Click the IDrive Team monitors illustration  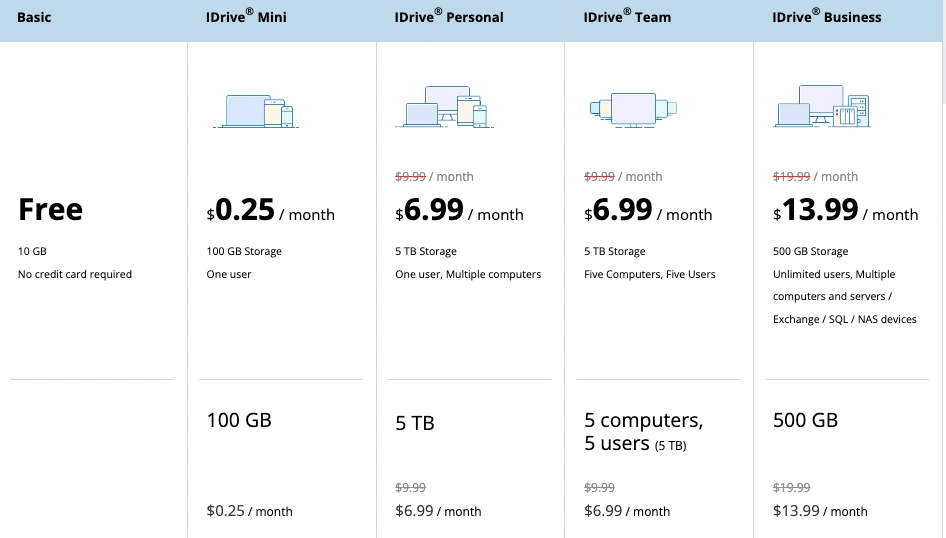tap(634, 107)
